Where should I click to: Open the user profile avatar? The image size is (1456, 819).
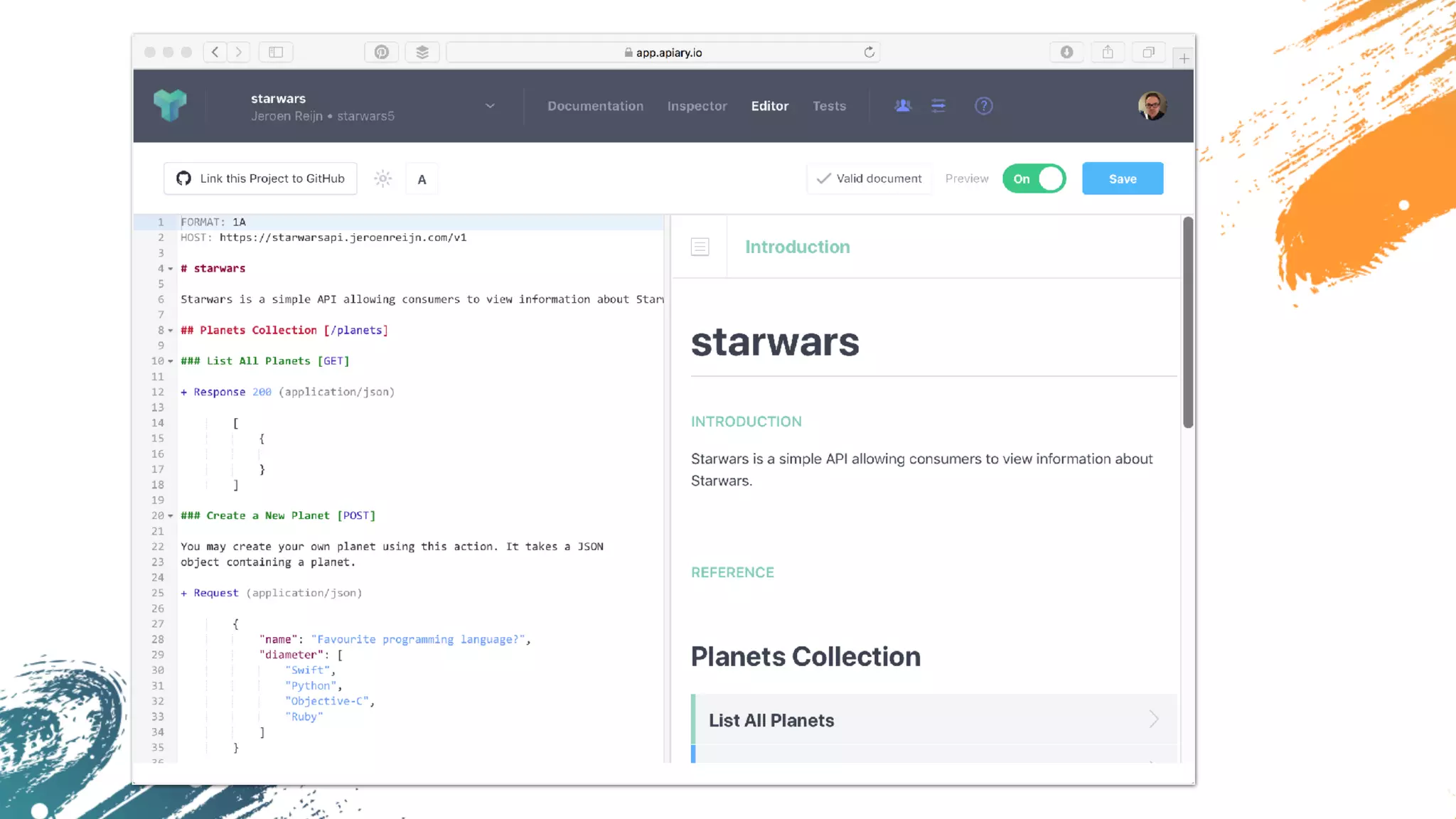[1152, 106]
